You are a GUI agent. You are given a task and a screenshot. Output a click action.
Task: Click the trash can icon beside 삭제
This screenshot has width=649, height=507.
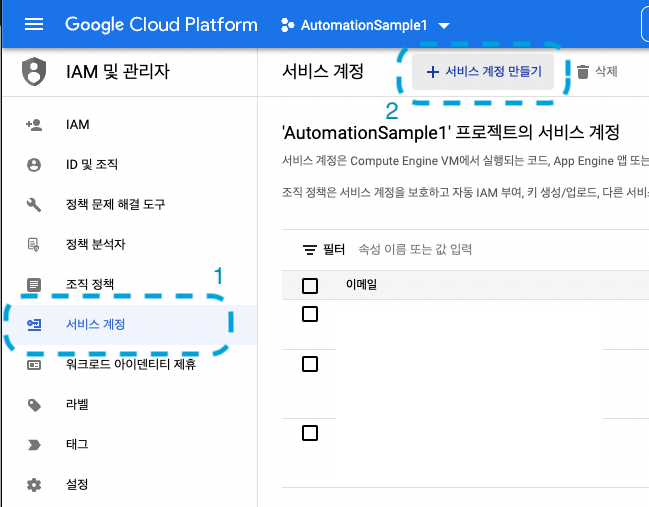[x=583, y=72]
